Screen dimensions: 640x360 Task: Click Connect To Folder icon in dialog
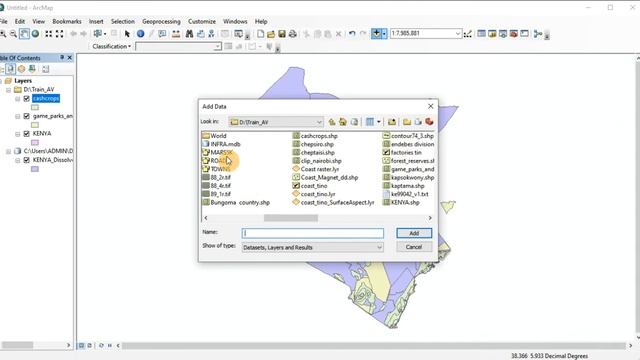coord(392,122)
